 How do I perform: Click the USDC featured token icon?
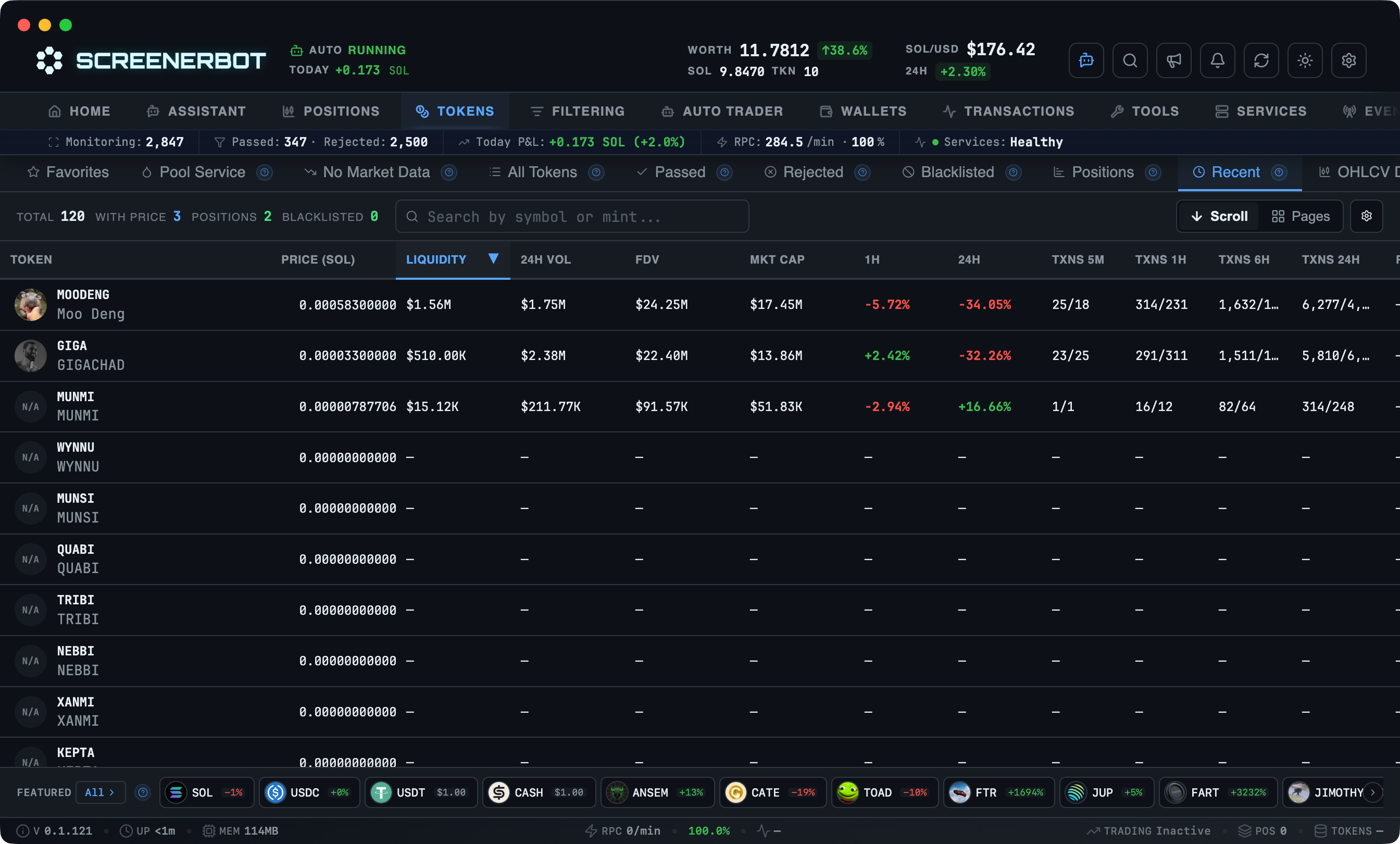275,792
